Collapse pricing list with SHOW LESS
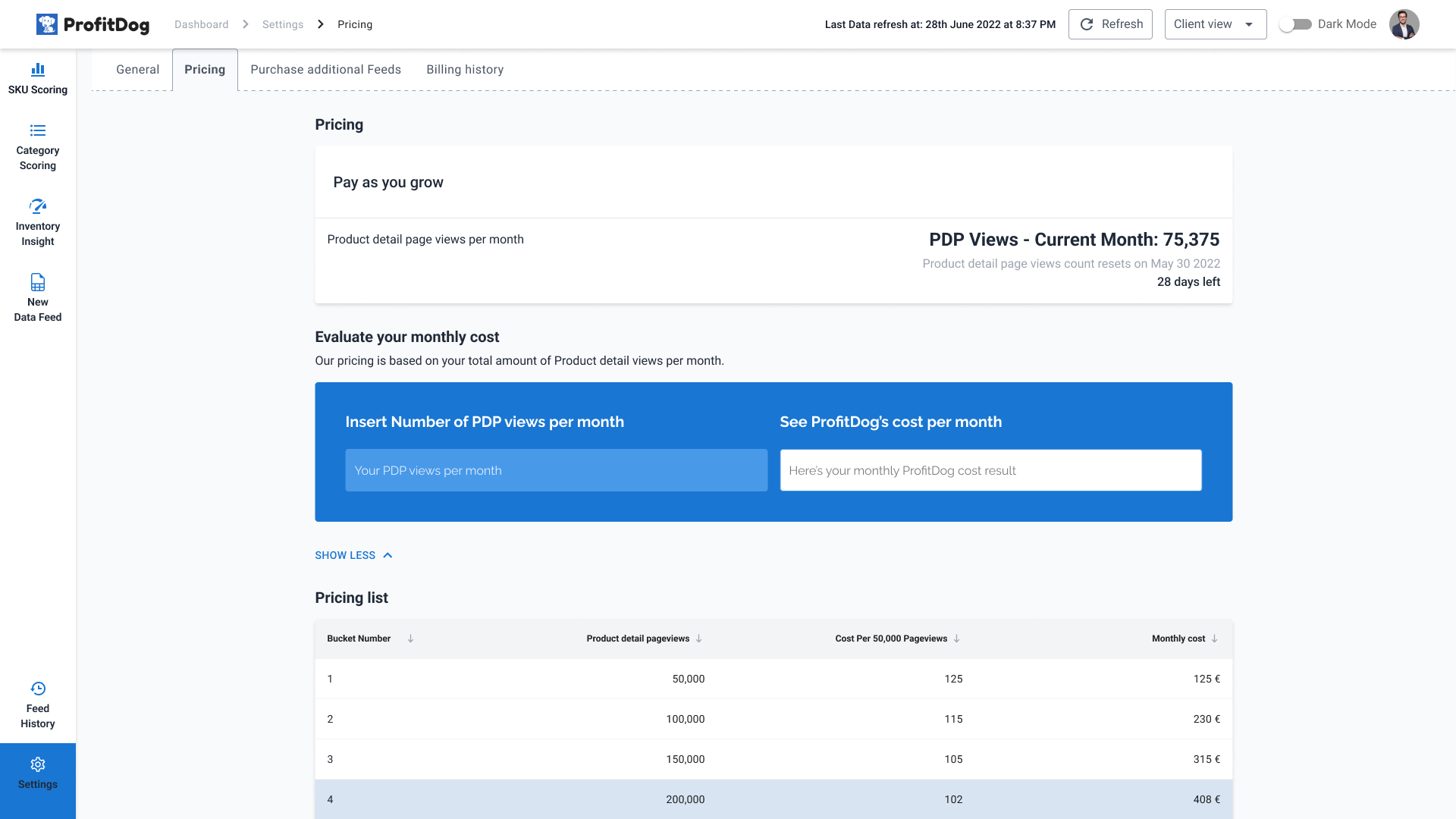This screenshot has height=819, width=1456. (353, 555)
